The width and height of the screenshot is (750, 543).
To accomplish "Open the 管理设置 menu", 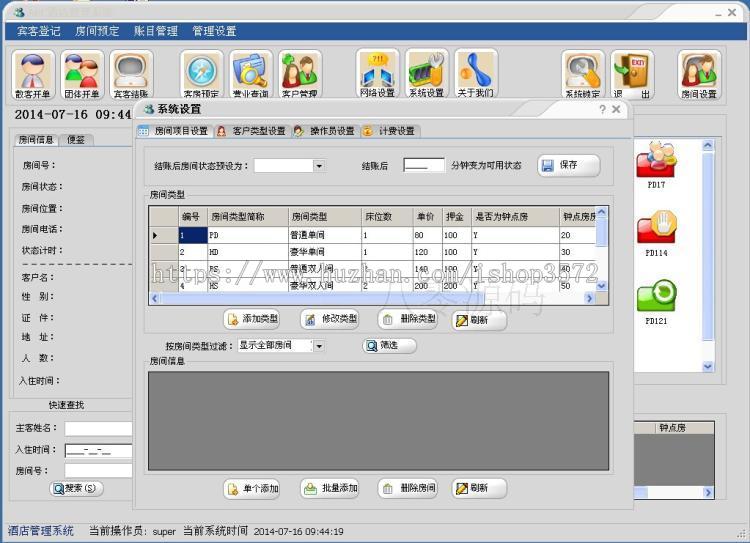I will point(214,31).
